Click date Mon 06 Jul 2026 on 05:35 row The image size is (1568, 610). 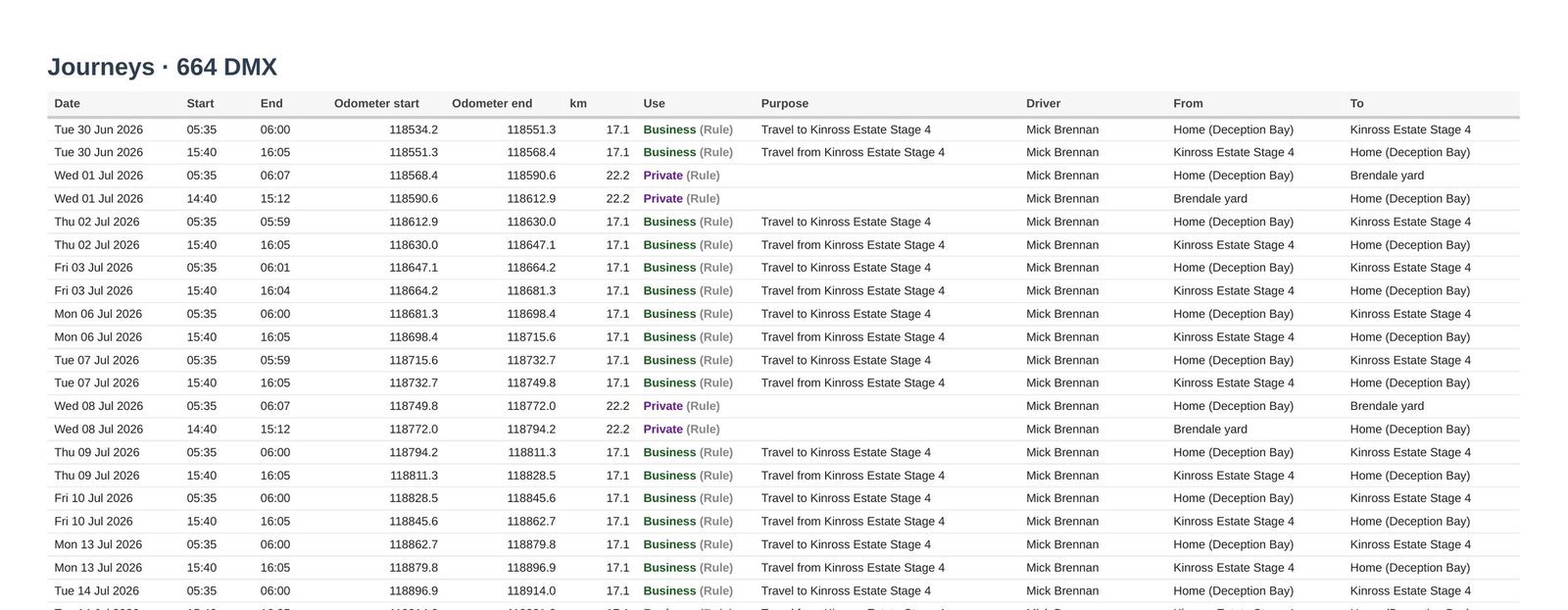point(98,314)
